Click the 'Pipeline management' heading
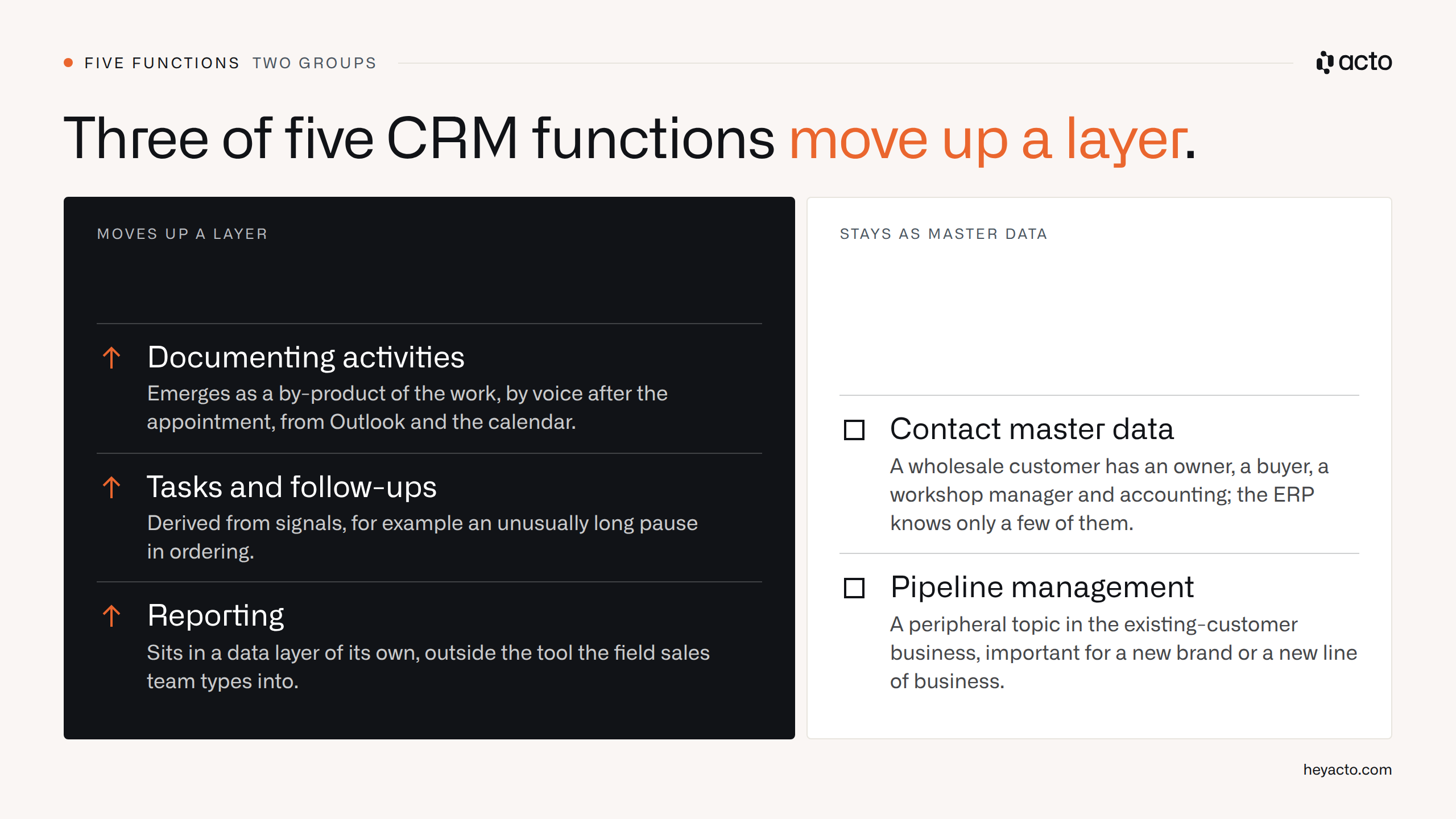This screenshot has height=819, width=1456. click(x=1042, y=587)
